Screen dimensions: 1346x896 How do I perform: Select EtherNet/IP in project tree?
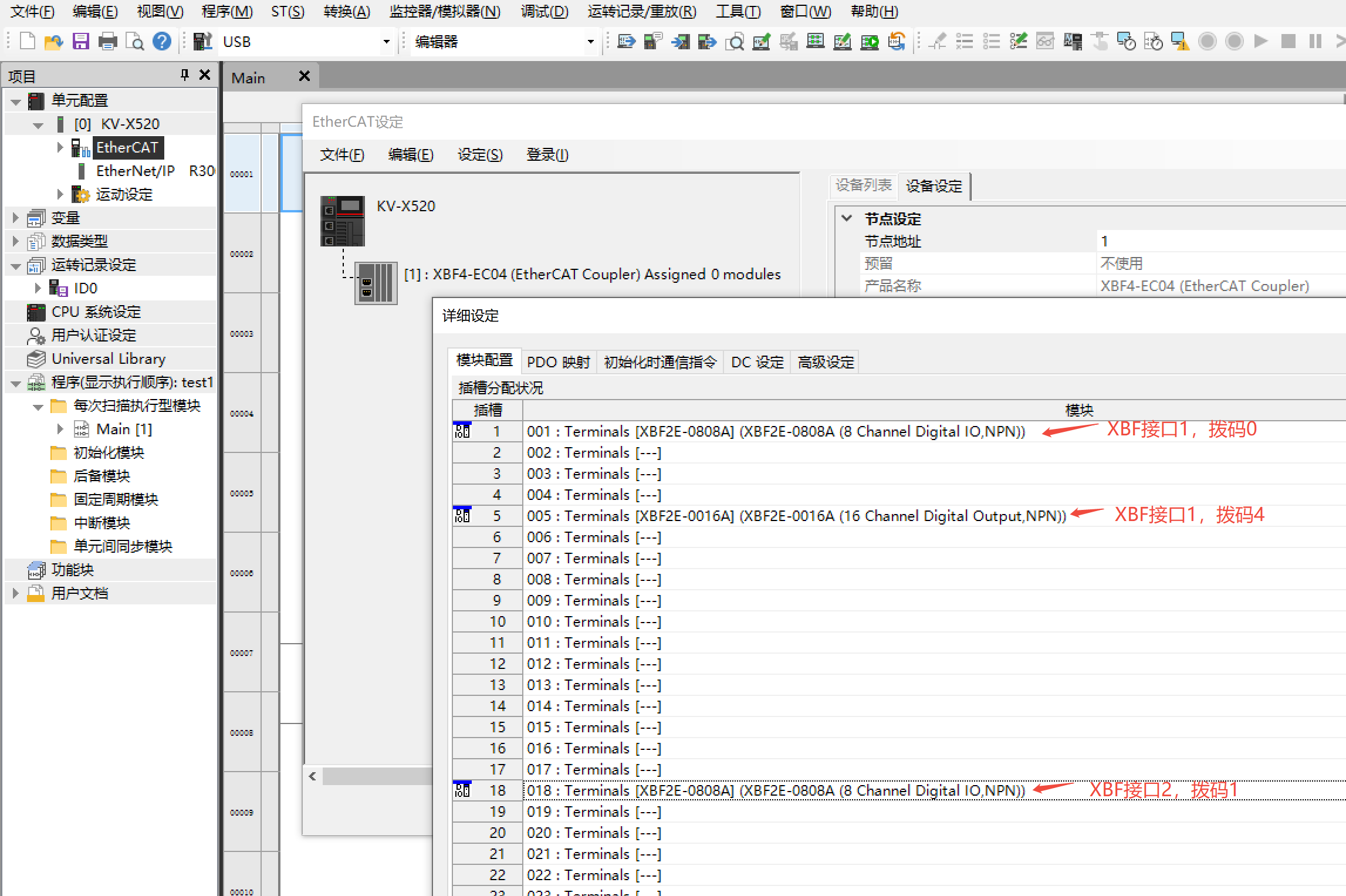pos(136,171)
